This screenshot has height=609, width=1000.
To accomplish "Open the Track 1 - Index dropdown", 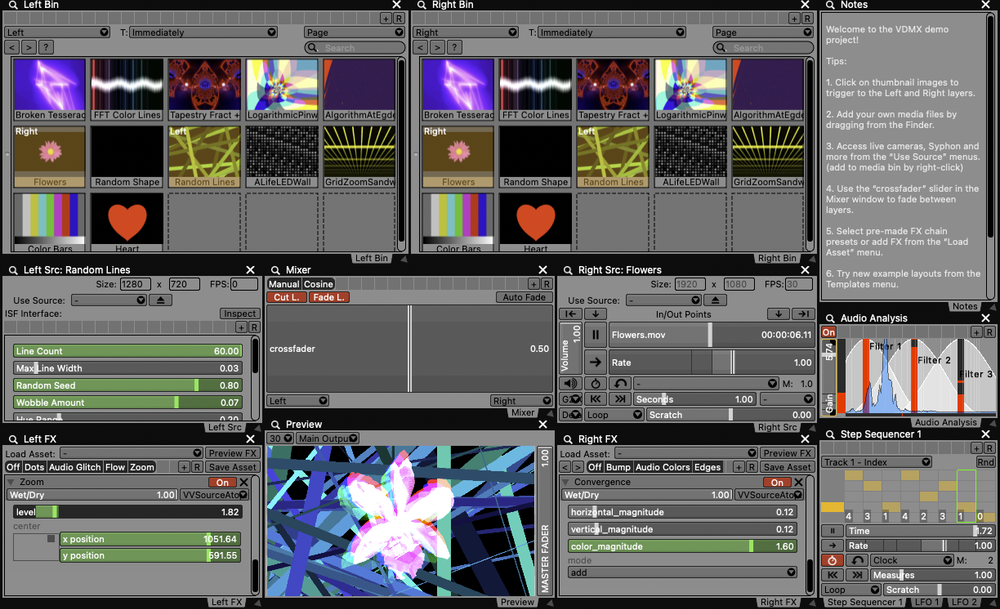I will 877,462.
